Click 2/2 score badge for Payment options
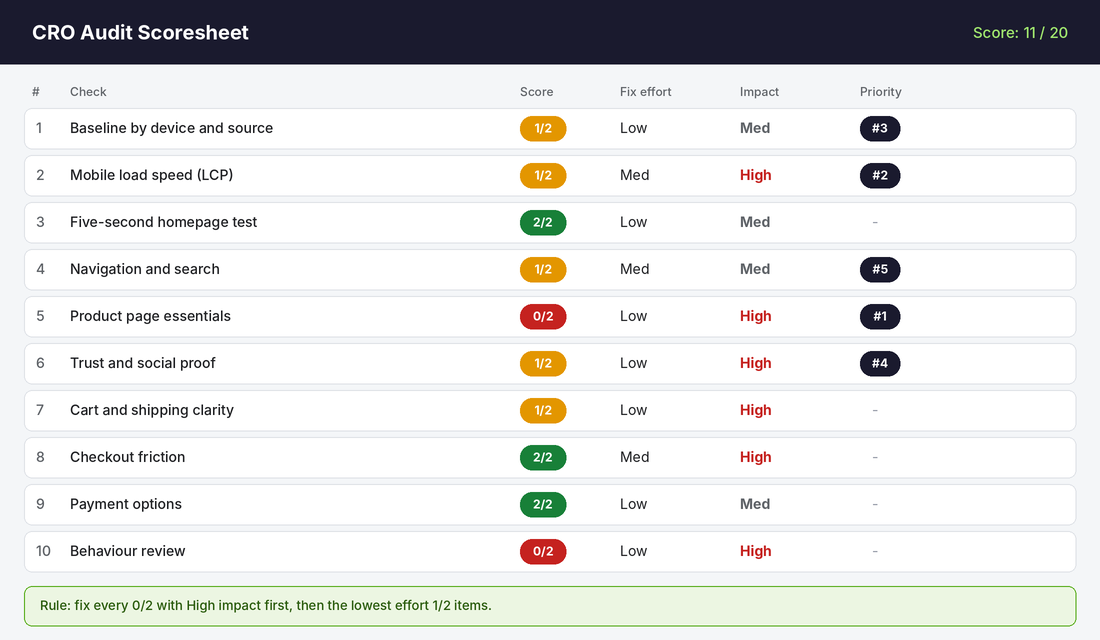Image resolution: width=1100 pixels, height=640 pixels. coord(543,505)
